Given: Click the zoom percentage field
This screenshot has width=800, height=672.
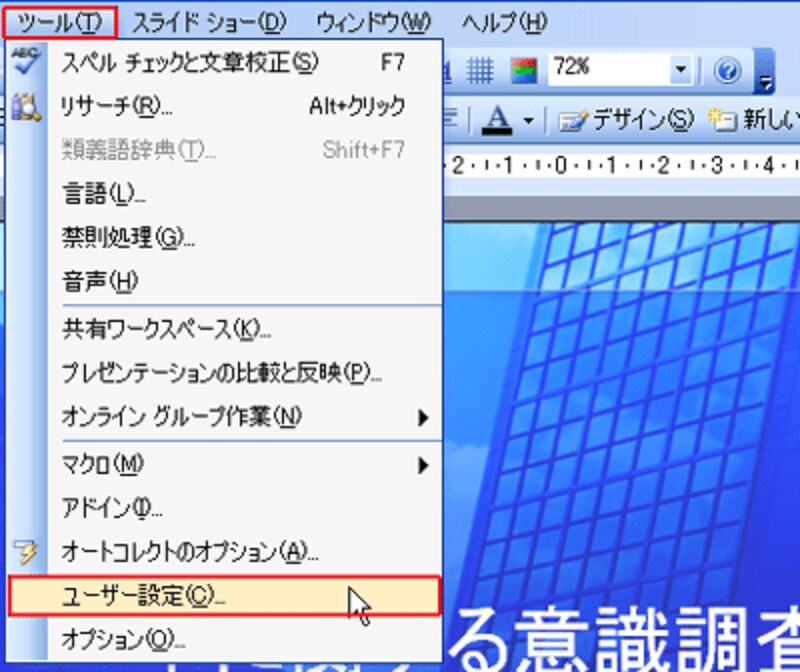Looking at the screenshot, I should click(609, 69).
